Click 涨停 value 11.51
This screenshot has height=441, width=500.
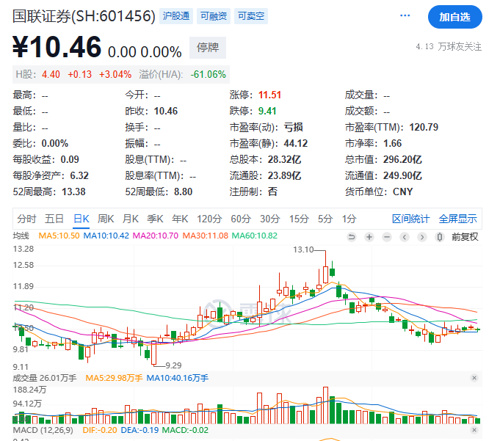[x=270, y=95]
